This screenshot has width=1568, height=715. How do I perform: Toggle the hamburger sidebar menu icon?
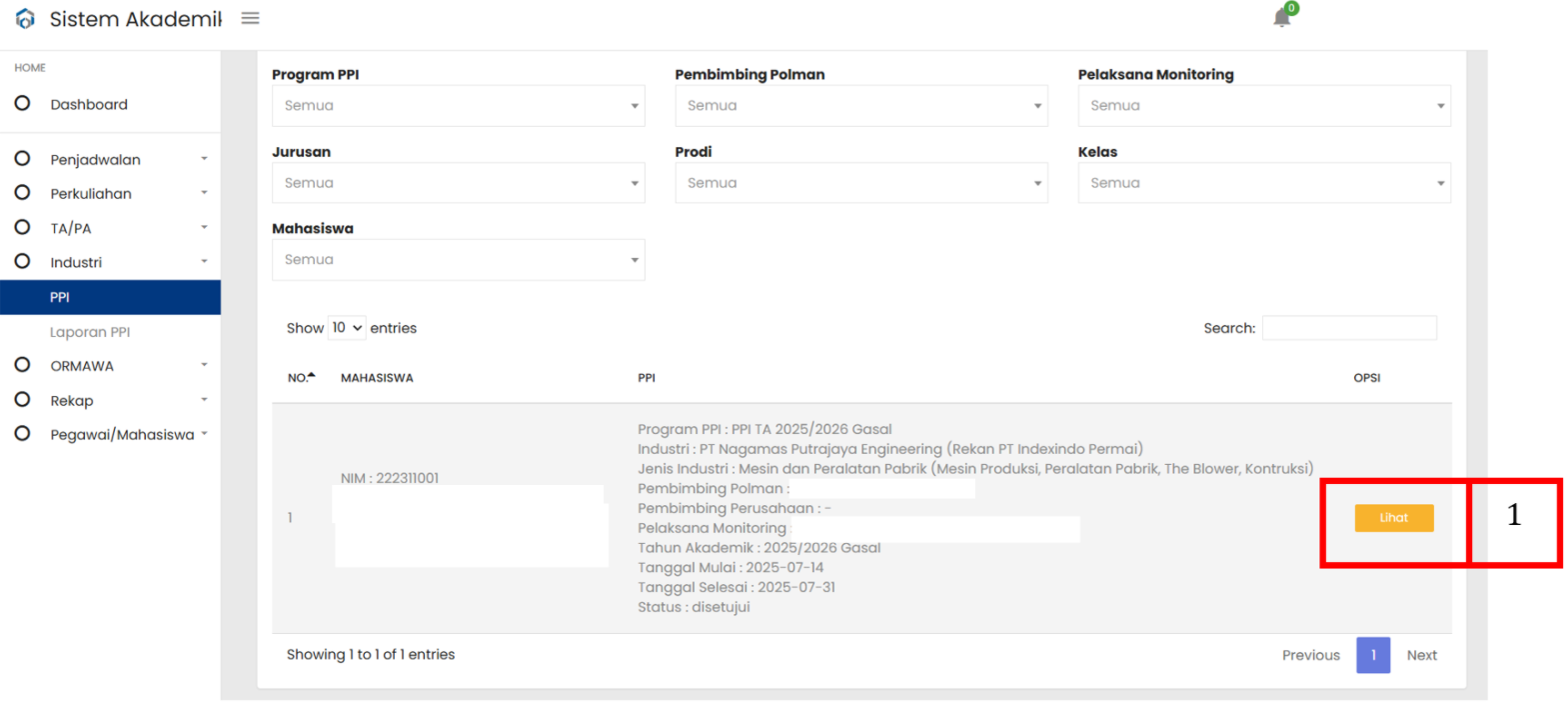251,18
